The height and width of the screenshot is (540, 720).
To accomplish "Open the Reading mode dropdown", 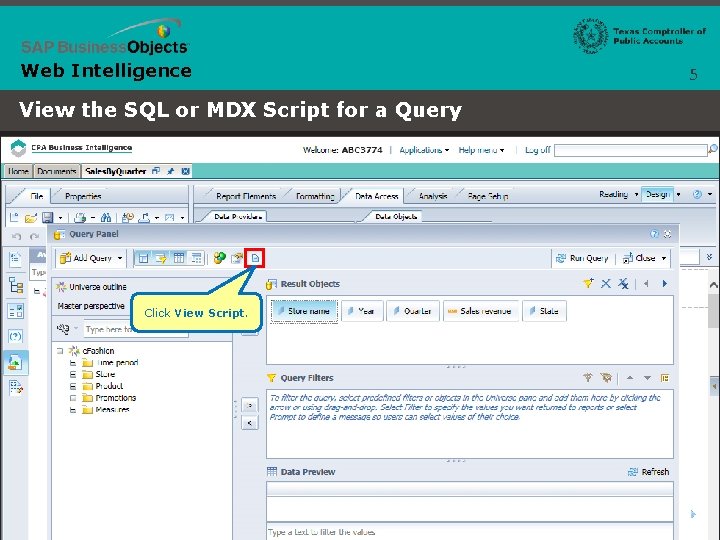I will 636,194.
